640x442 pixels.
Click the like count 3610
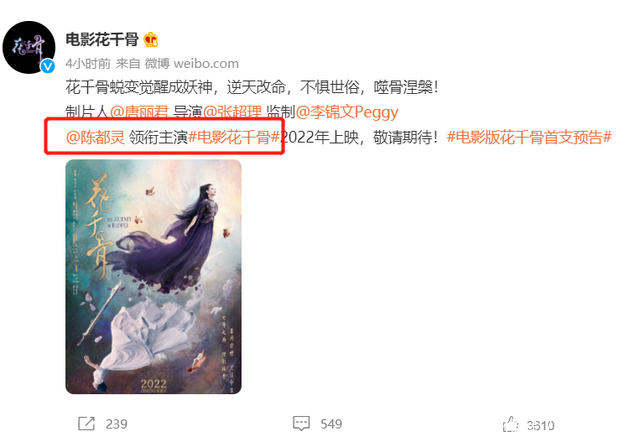540,426
